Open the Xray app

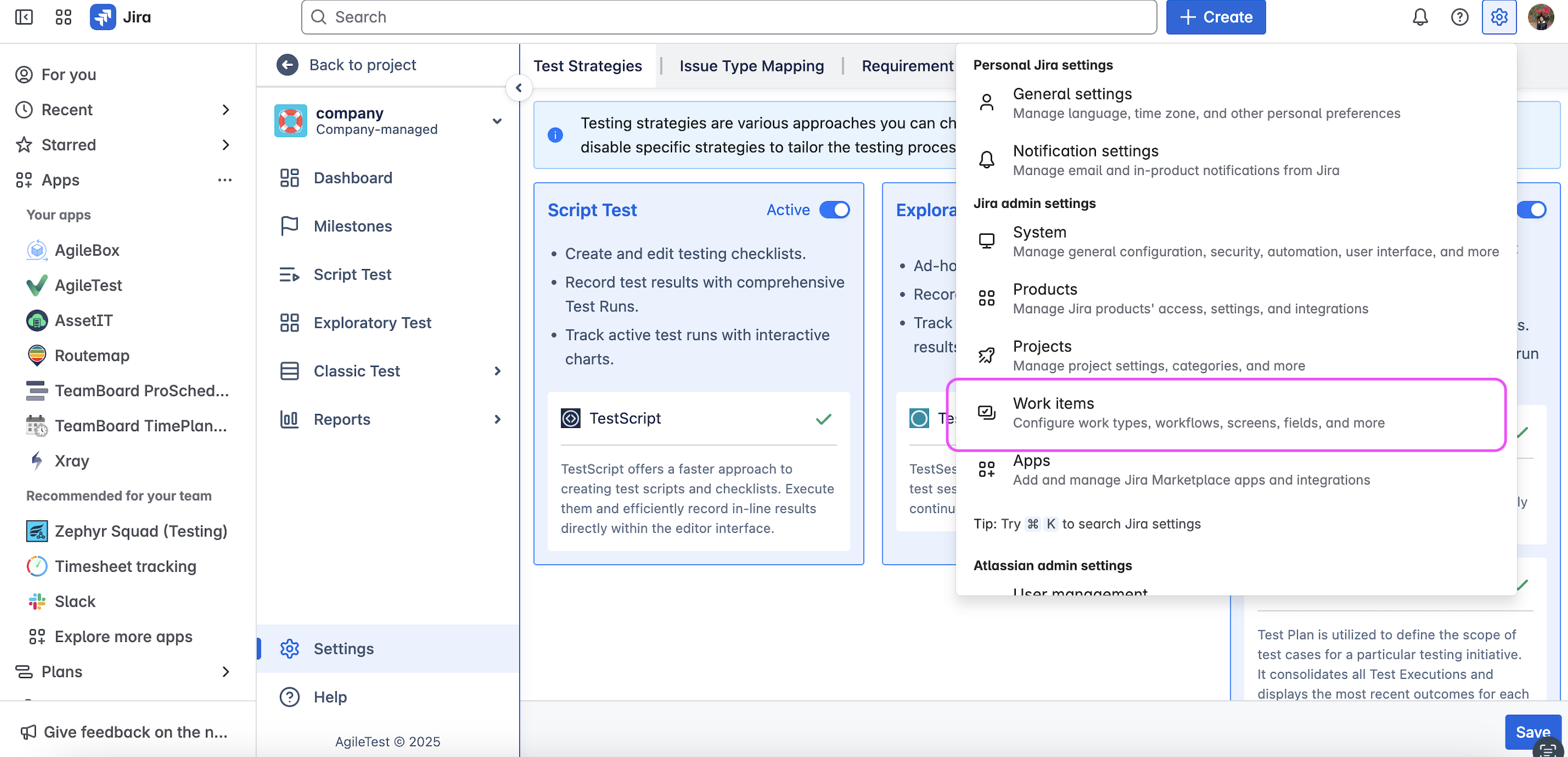click(x=72, y=460)
